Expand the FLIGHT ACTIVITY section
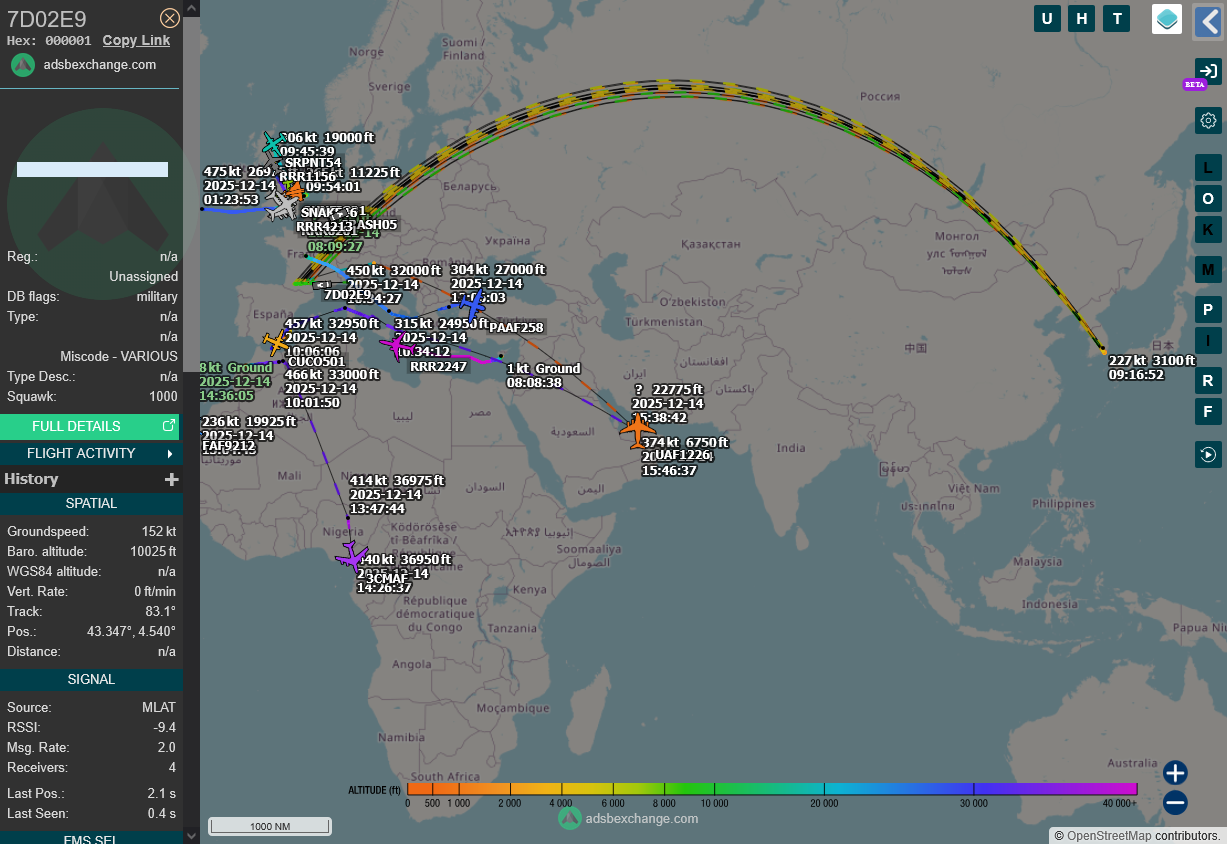 (x=90, y=453)
